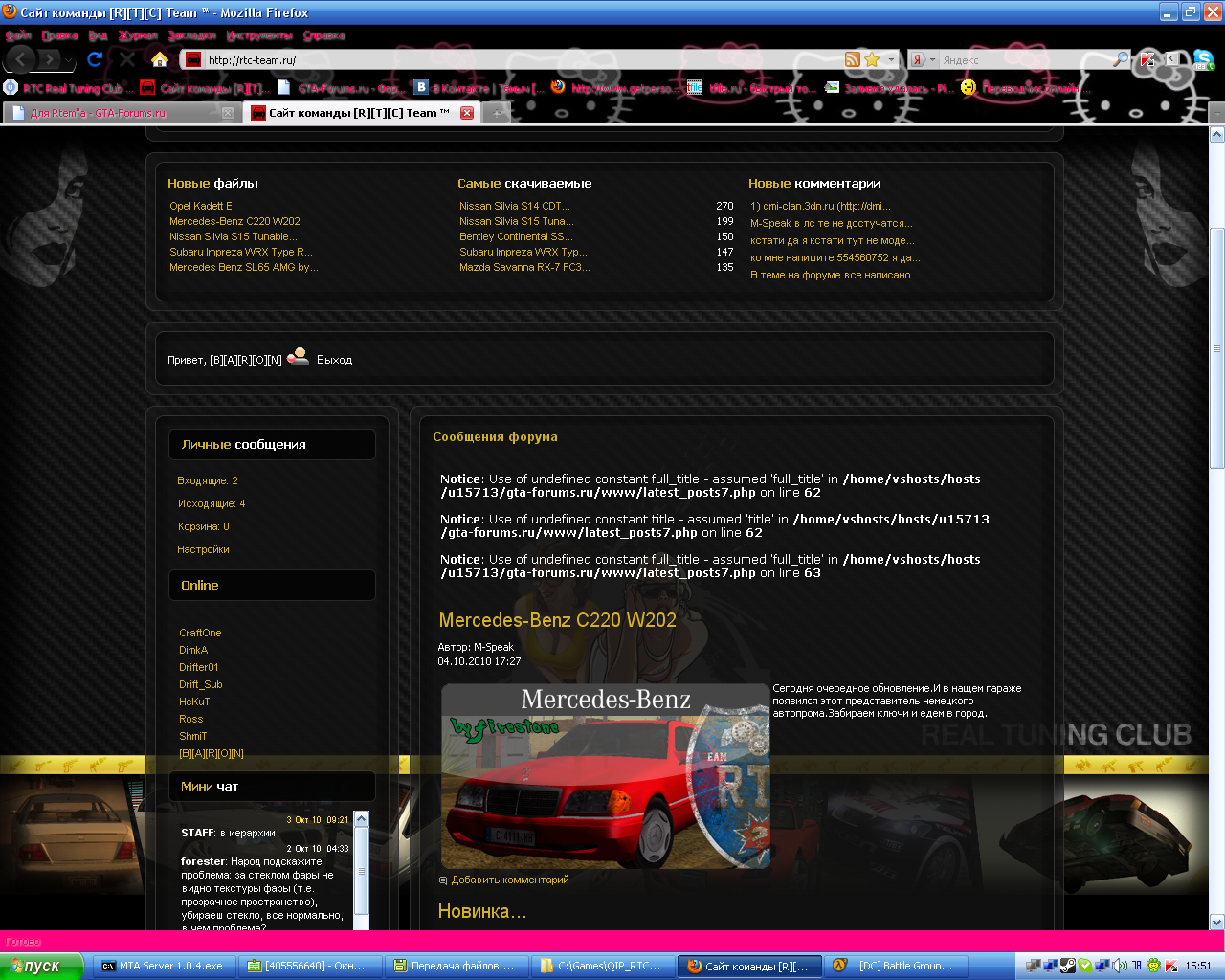Click in the Яндекс search box

[1025, 59]
